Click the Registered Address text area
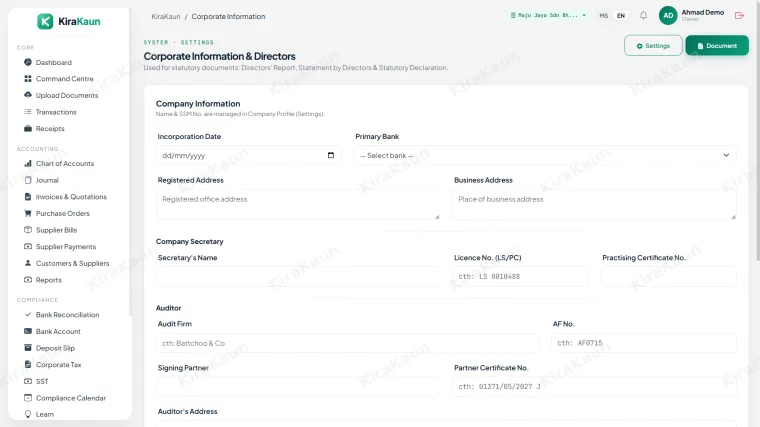Viewport: 760px width, 427px height. click(x=298, y=204)
